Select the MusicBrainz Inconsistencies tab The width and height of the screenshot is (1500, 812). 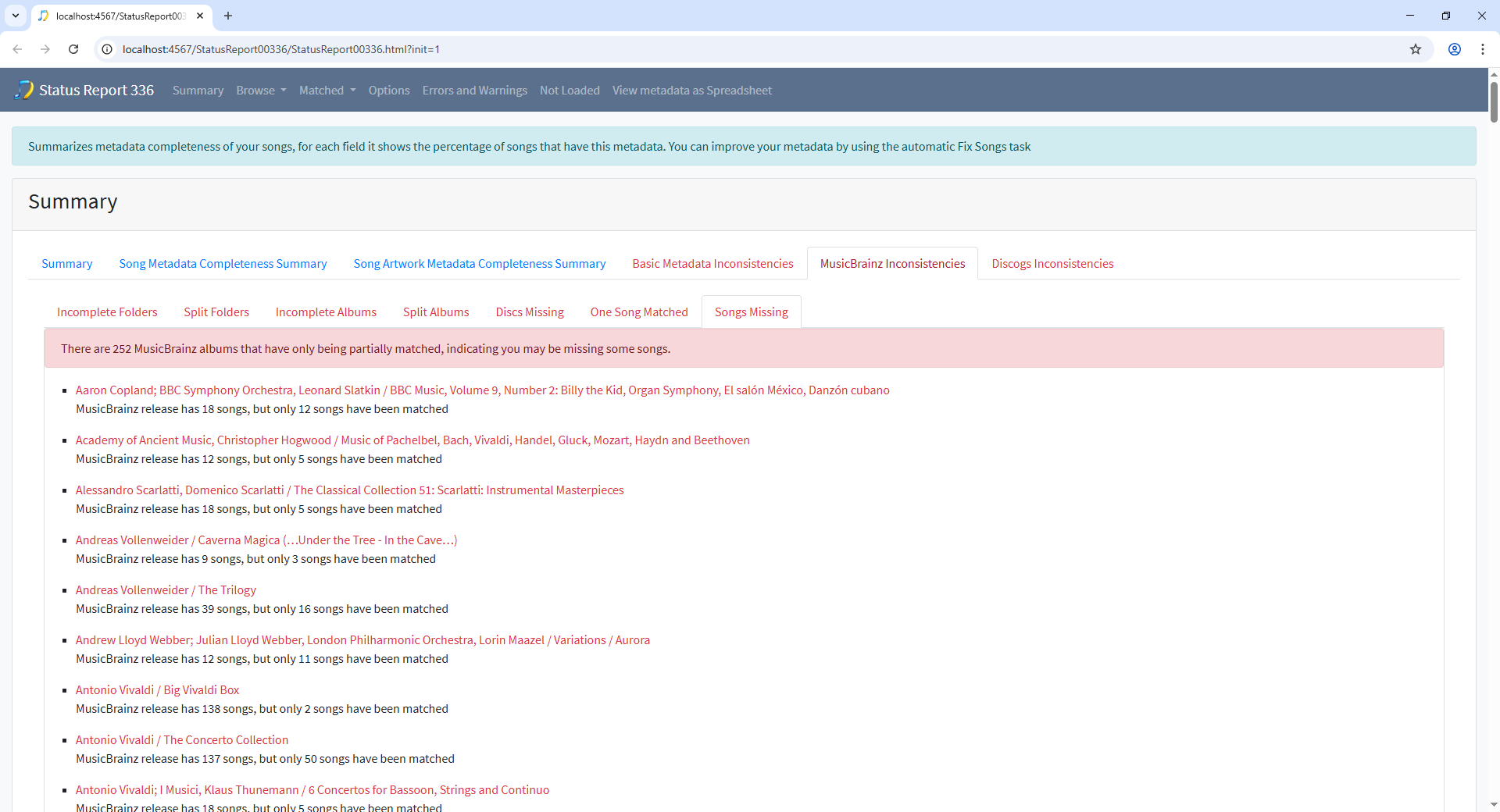[892, 264]
